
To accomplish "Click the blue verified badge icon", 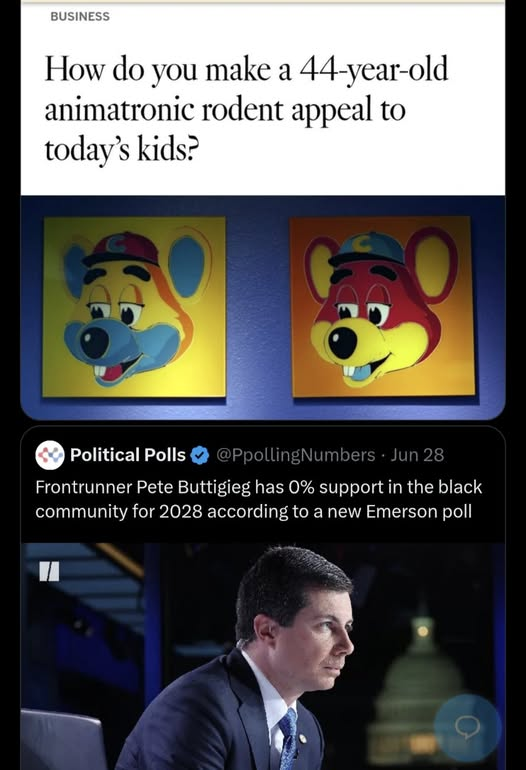I will pos(199,455).
